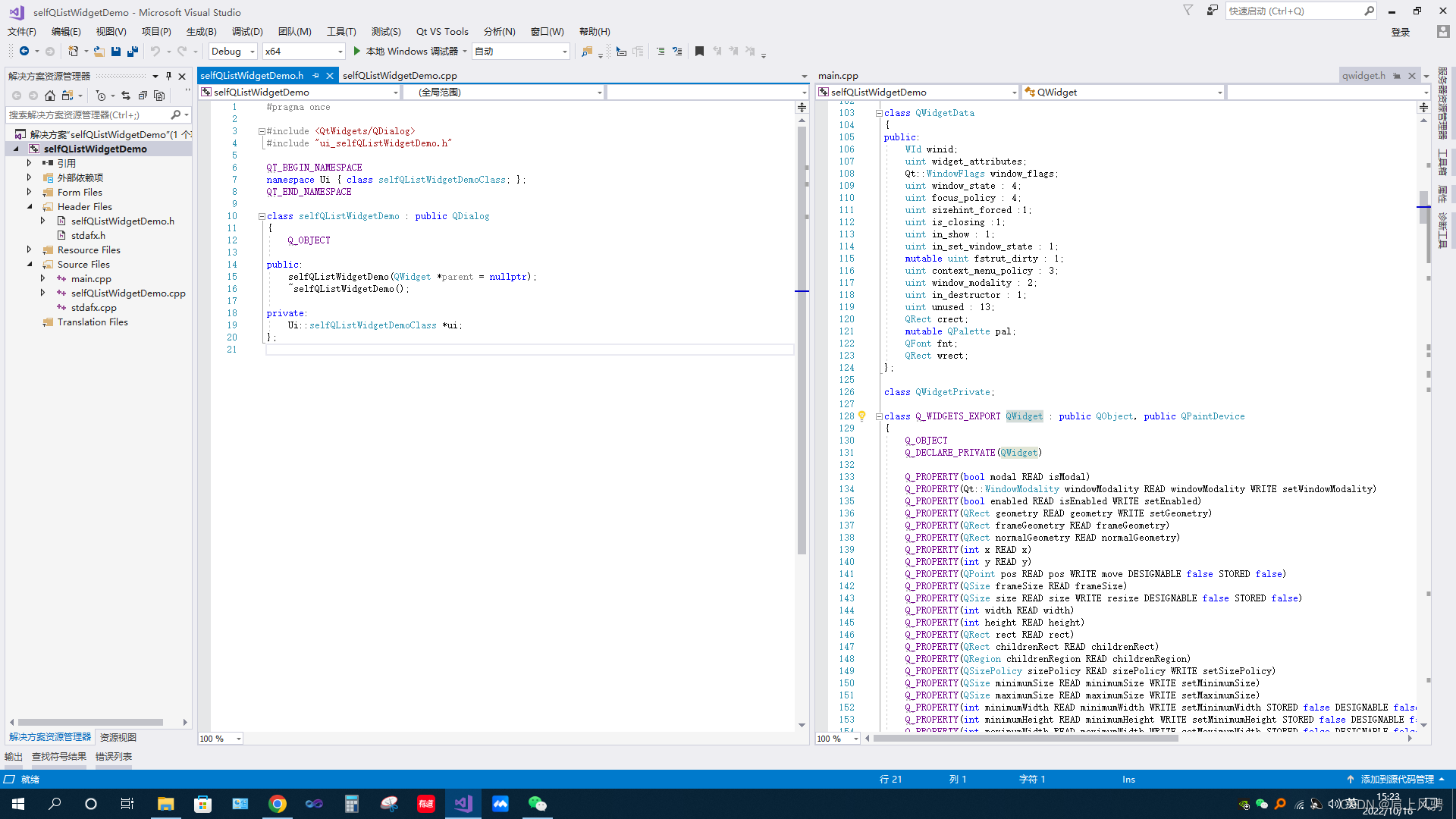The height and width of the screenshot is (819, 1456).
Task: Open WeChat from the Windows taskbar
Action: click(x=537, y=804)
